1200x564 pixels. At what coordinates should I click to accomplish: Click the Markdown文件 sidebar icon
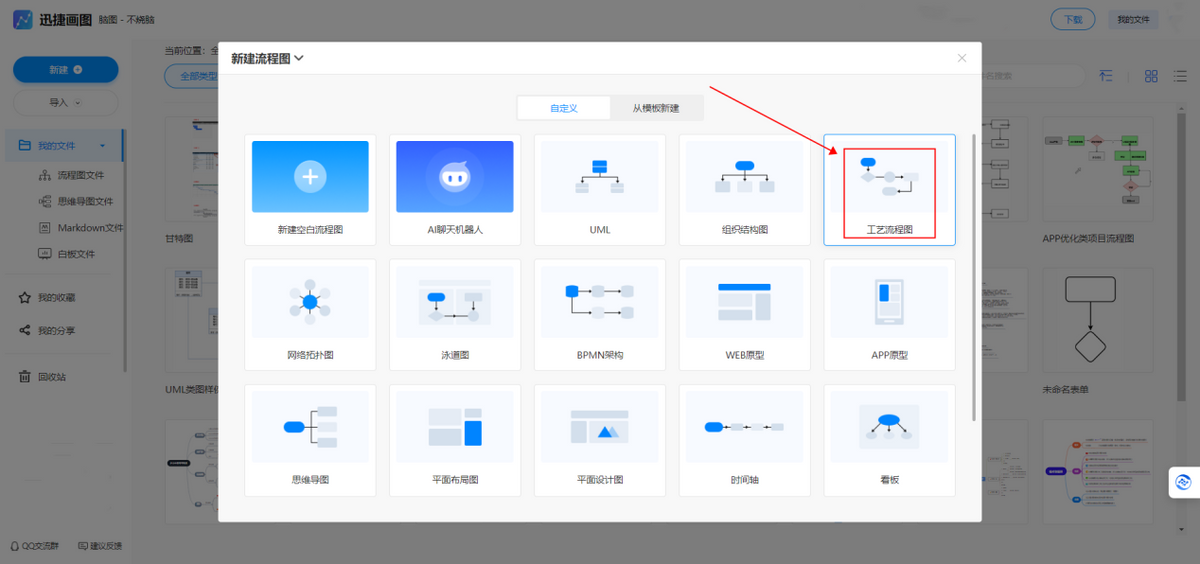click(45, 228)
